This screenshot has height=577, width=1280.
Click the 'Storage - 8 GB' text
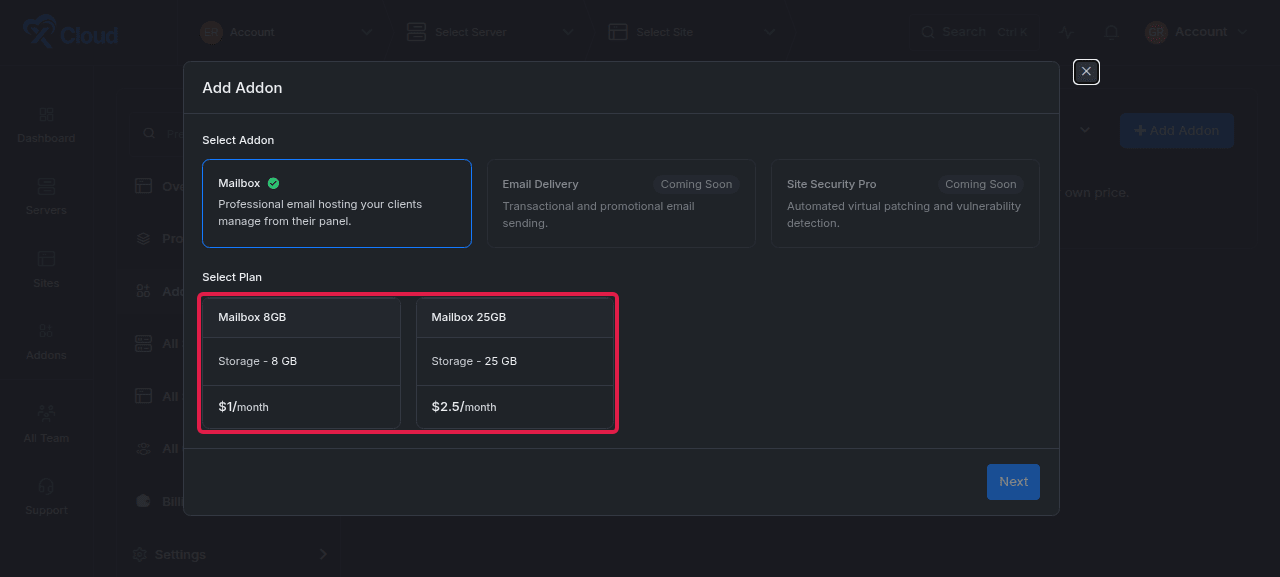coord(257,361)
